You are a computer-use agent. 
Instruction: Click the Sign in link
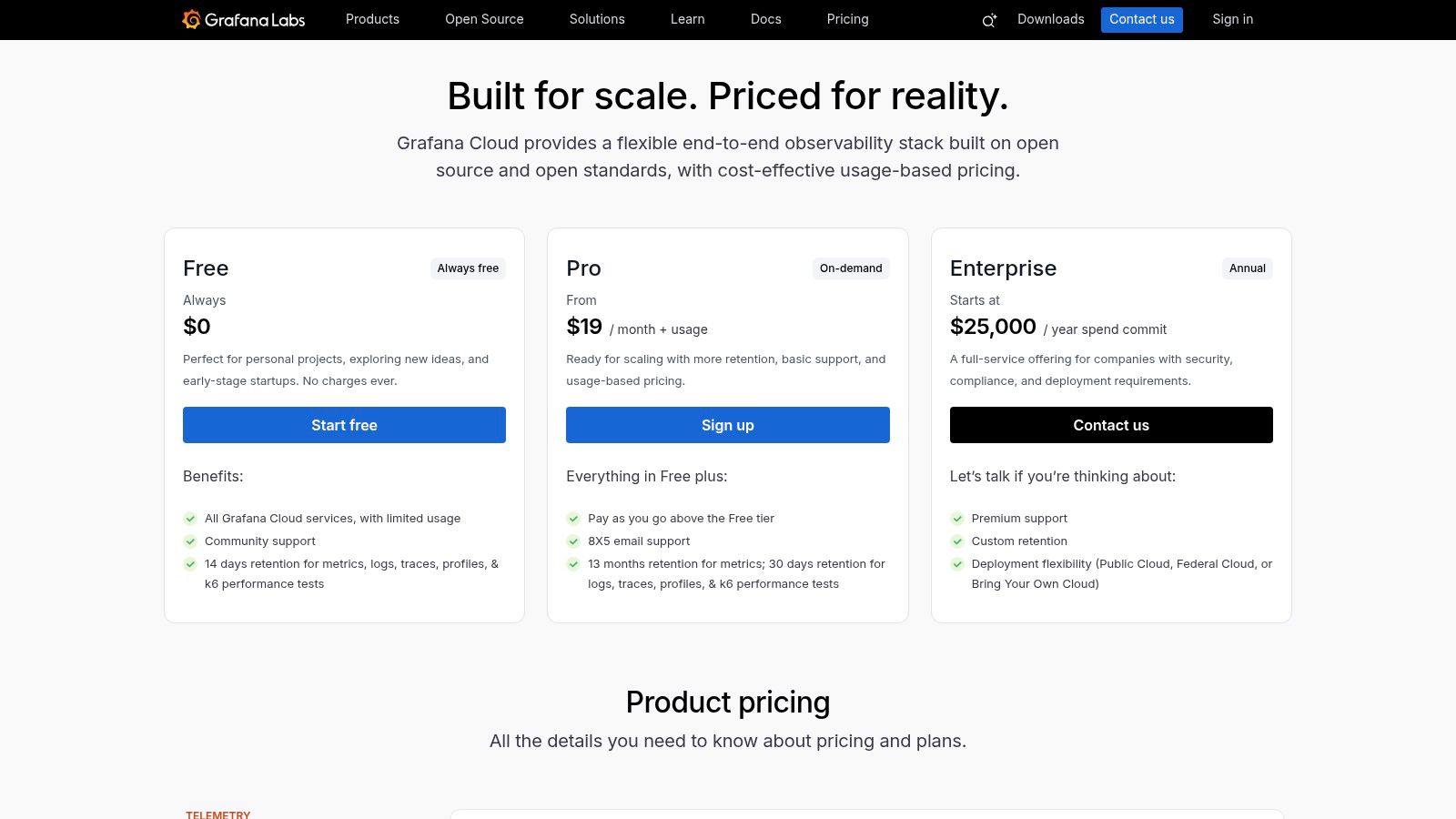pyautogui.click(x=1232, y=19)
